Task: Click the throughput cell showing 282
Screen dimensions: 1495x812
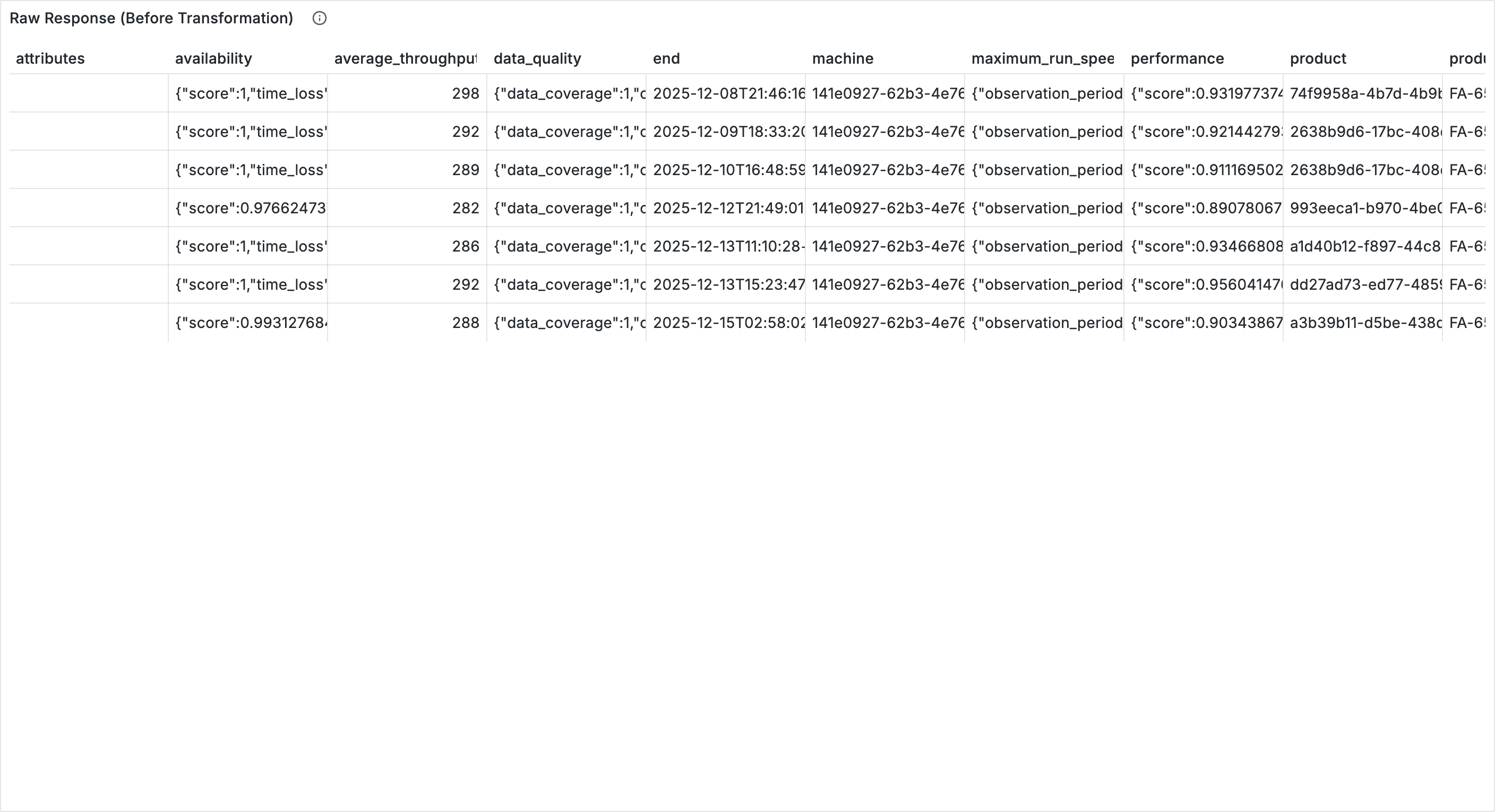Action: pyautogui.click(x=466, y=208)
